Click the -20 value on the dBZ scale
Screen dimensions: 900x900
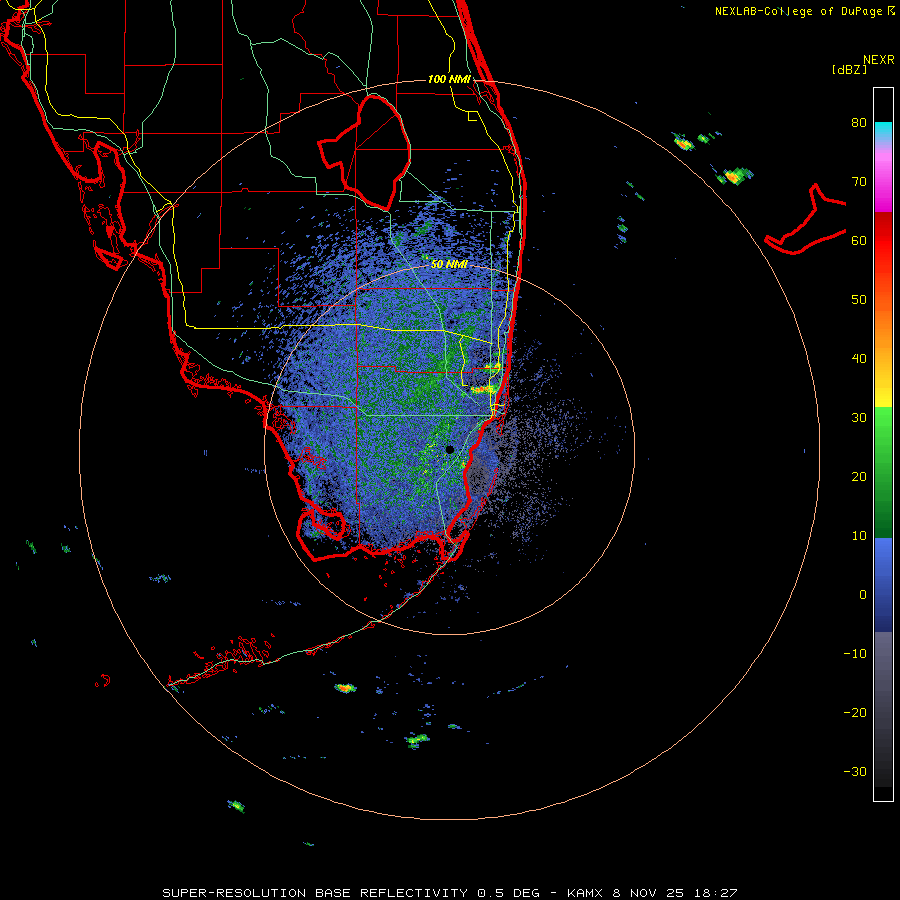tap(855, 713)
